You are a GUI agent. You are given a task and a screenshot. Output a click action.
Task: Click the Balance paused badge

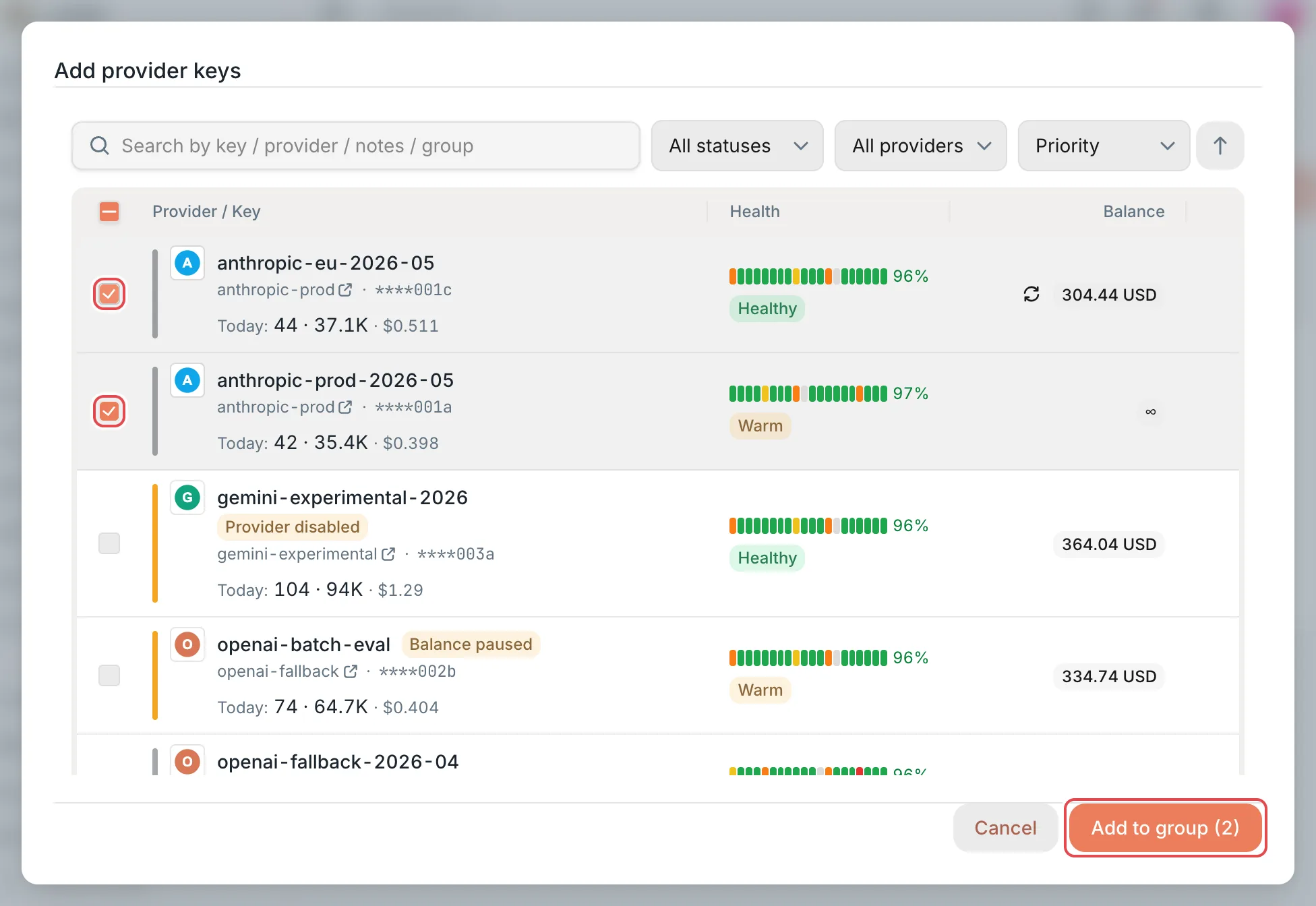(x=471, y=644)
